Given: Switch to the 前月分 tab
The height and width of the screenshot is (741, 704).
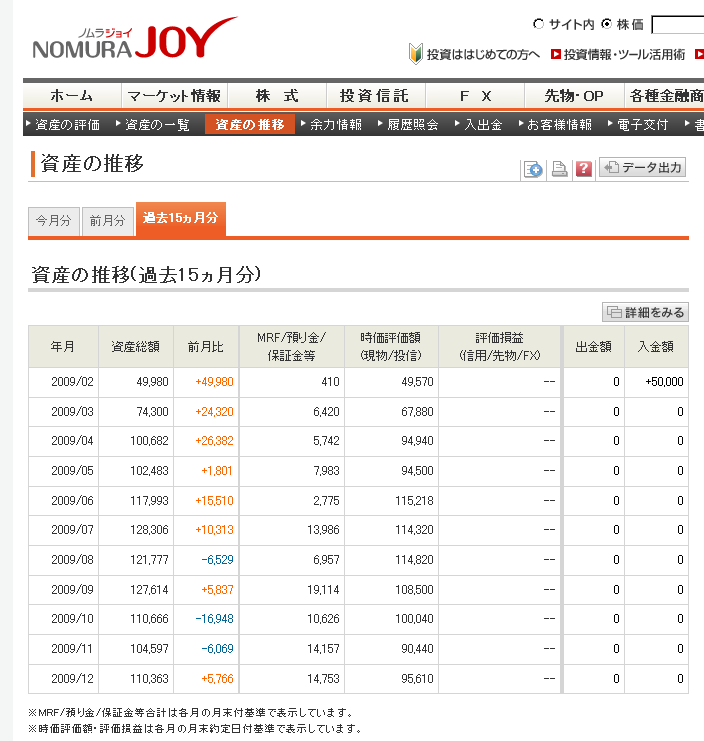Looking at the screenshot, I should pyautogui.click(x=107, y=221).
